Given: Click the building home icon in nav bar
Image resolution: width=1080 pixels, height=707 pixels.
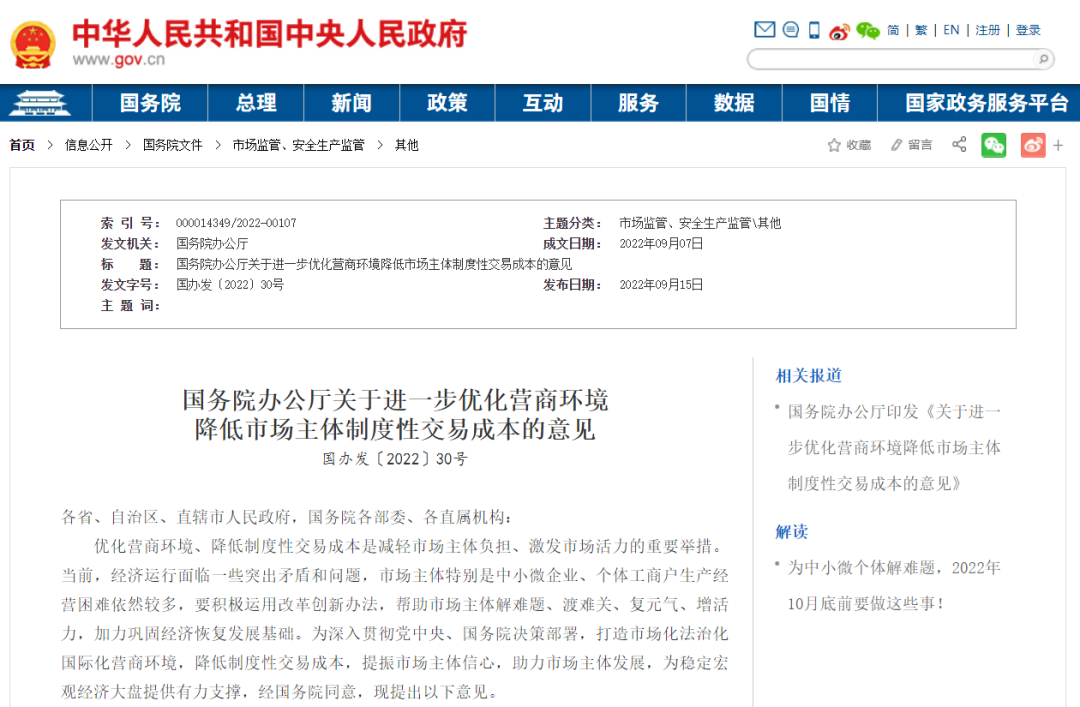Looking at the screenshot, I should point(44,103).
